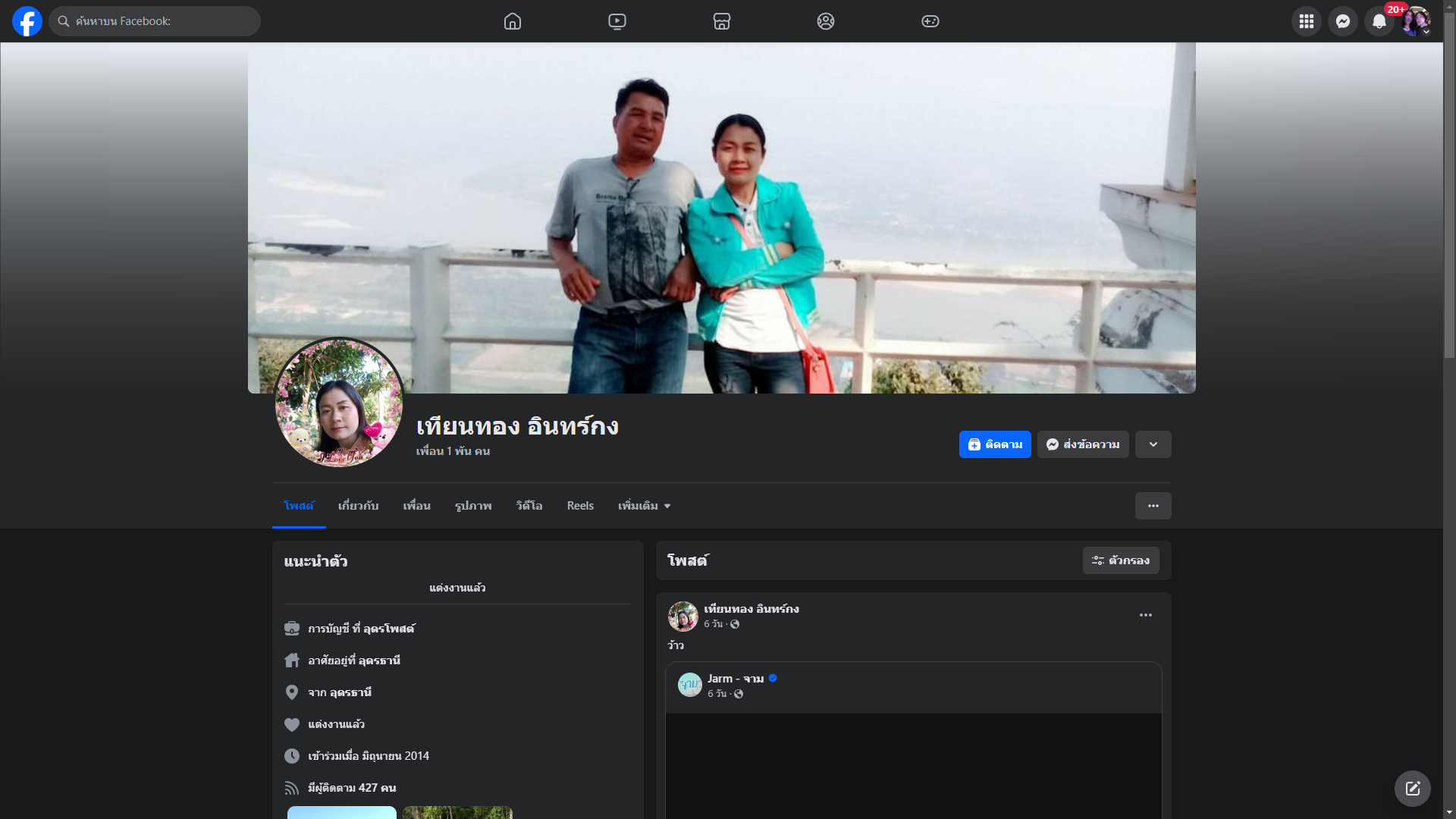Image resolution: width=1456 pixels, height=819 pixels.
Task: Open the post's three-dot options menu
Action: click(x=1146, y=615)
